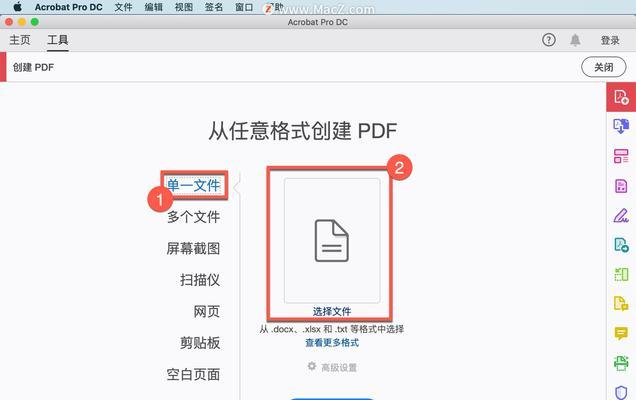Click the advanced settings gear icon
This screenshot has height=400, width=636.
pos(312,366)
